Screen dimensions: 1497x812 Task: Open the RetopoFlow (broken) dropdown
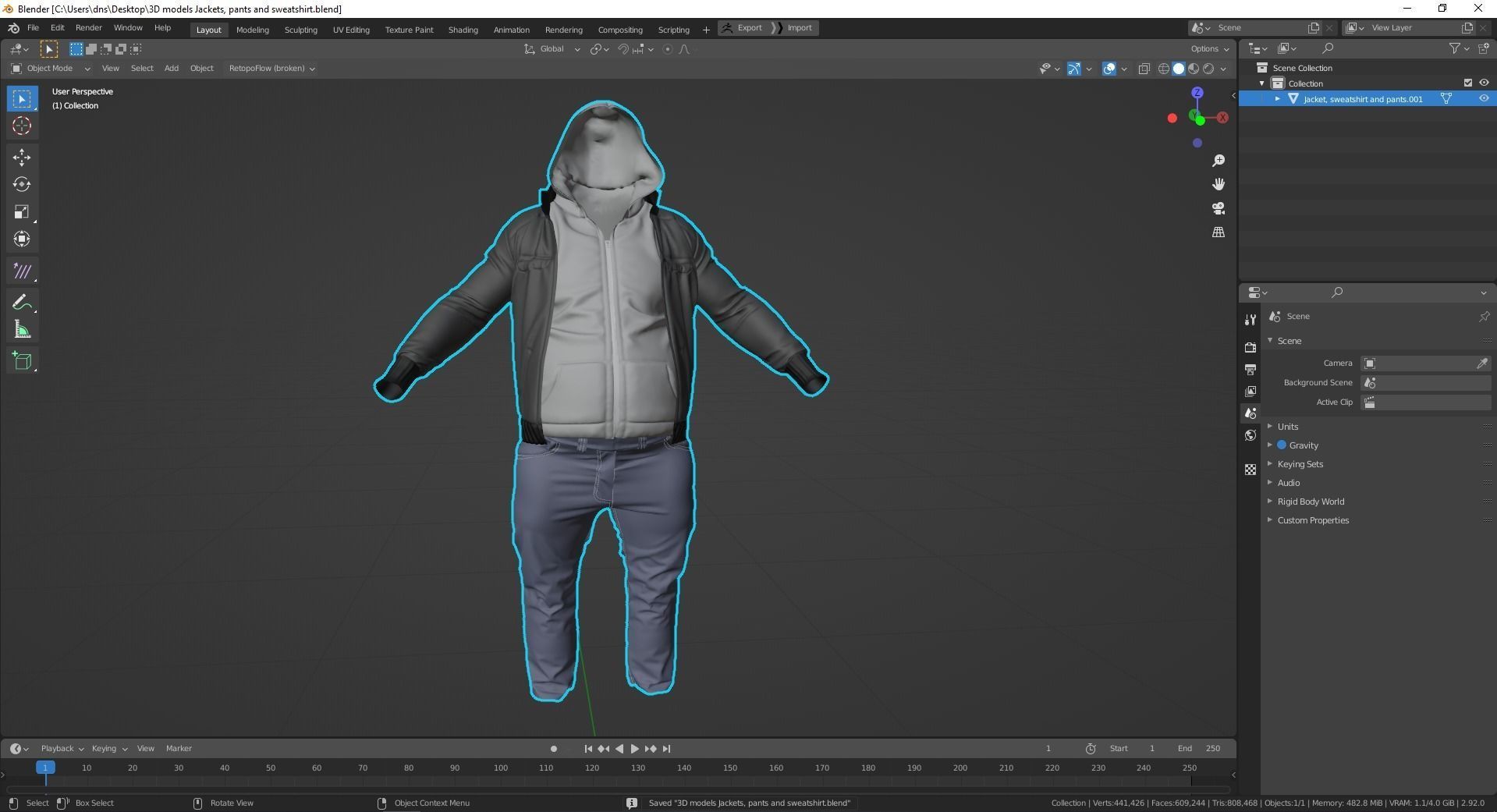(x=271, y=69)
